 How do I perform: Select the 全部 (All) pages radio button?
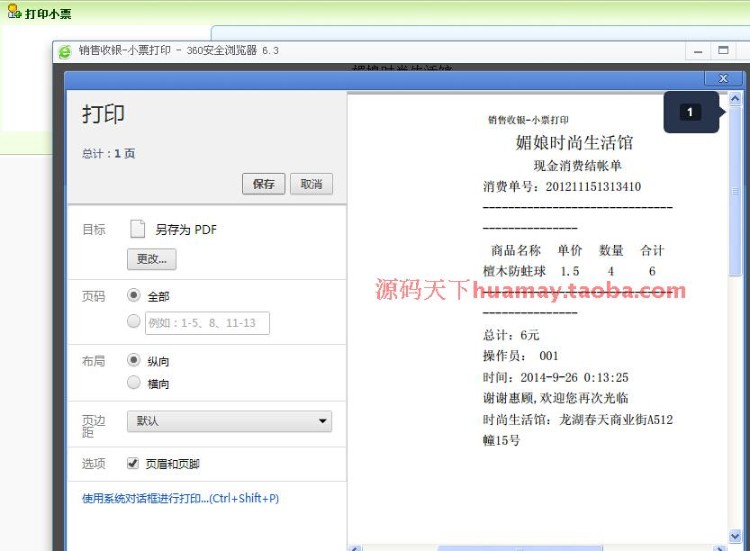(134, 295)
